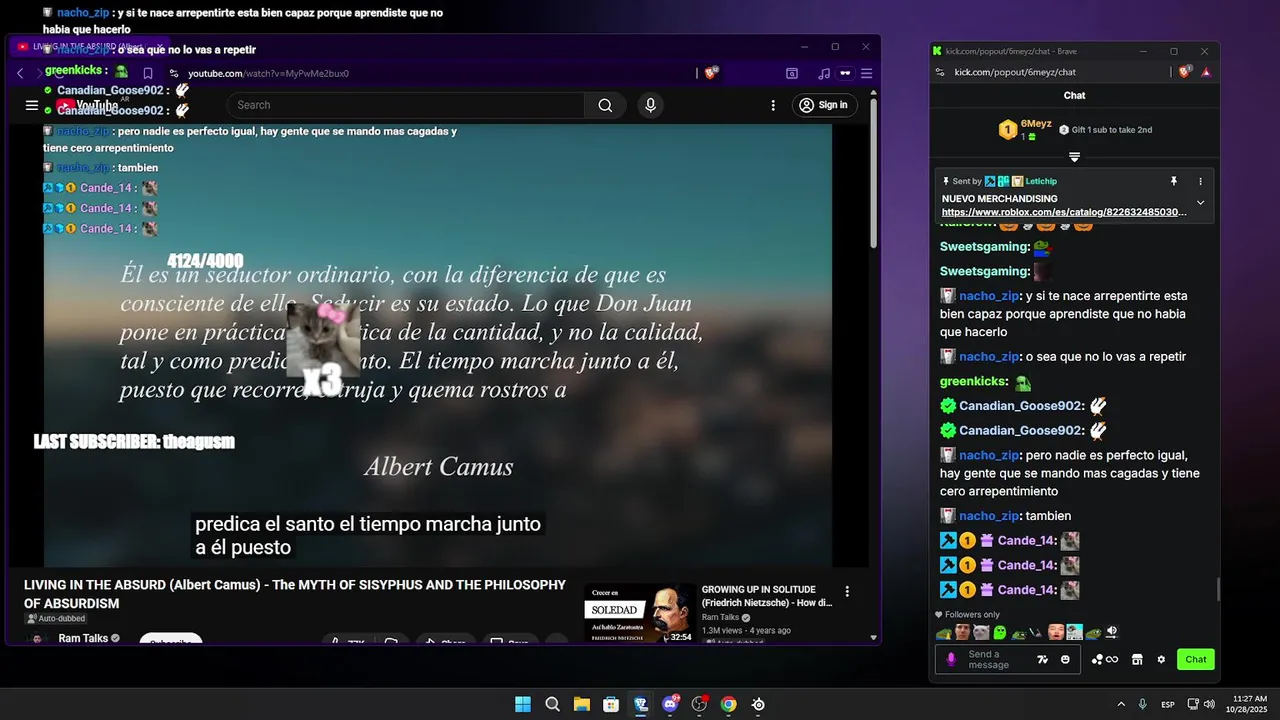Click first Canadian_Goose902 username in Kick chat

coord(1020,406)
